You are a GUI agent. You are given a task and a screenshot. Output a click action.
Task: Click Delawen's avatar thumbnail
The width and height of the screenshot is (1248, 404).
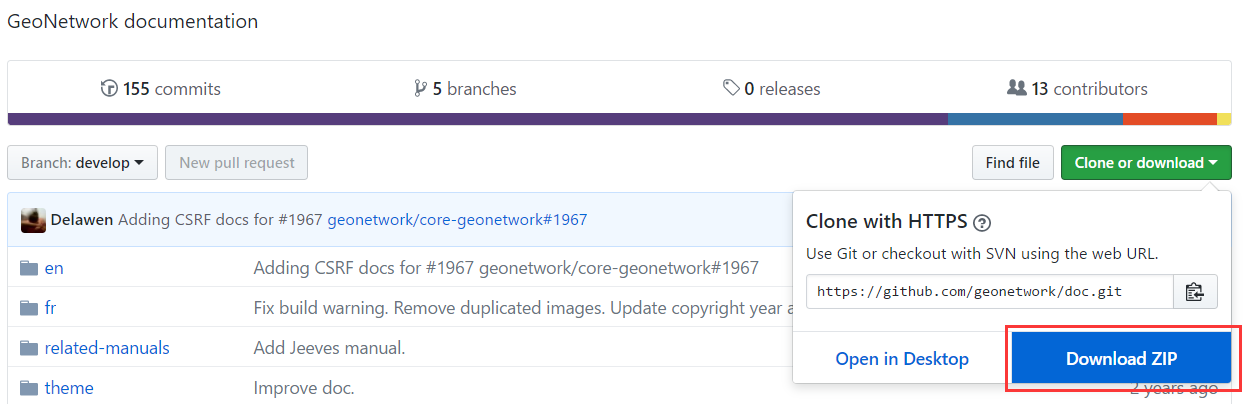(x=33, y=220)
